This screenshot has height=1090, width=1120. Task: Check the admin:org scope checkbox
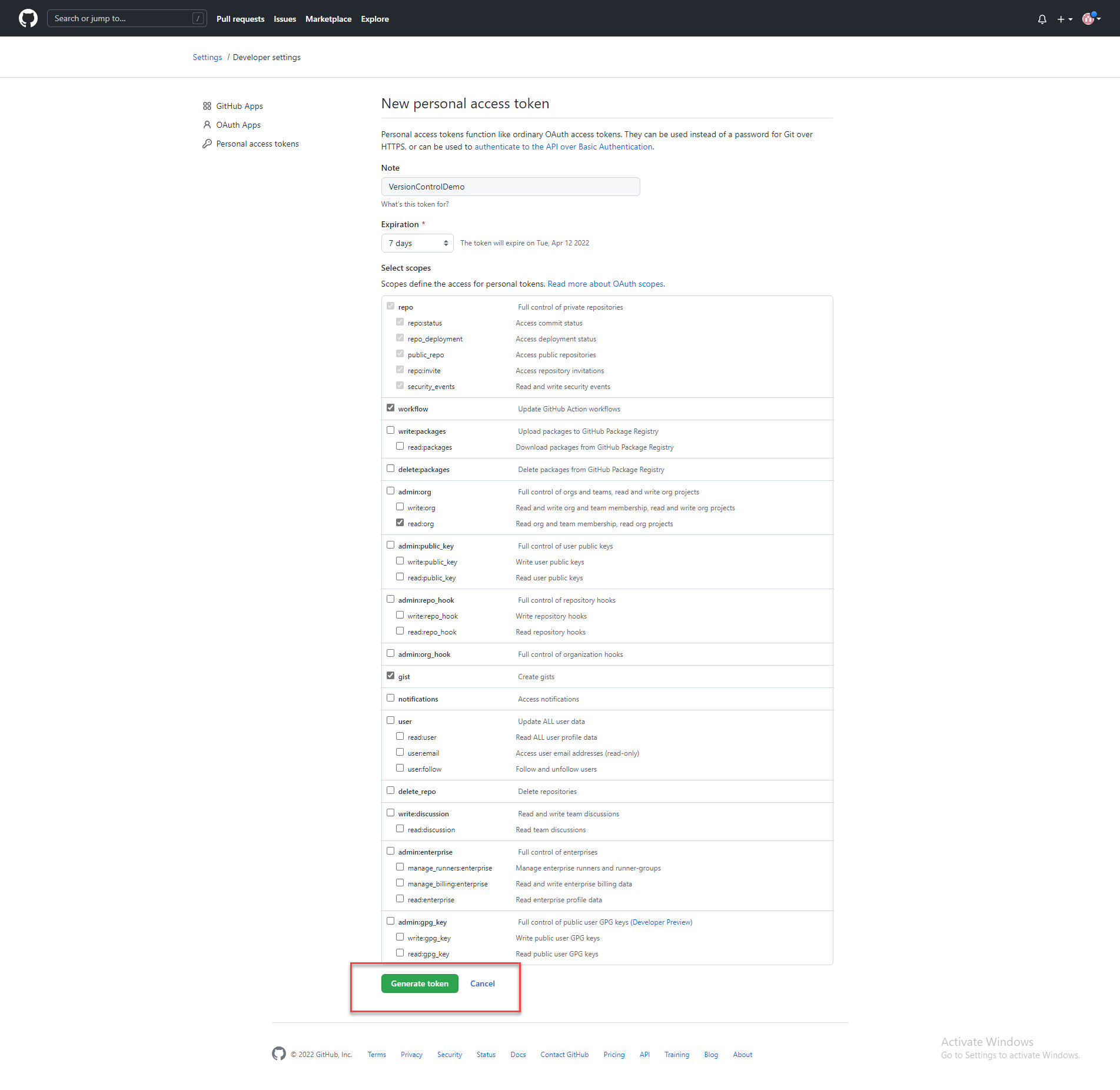390,491
